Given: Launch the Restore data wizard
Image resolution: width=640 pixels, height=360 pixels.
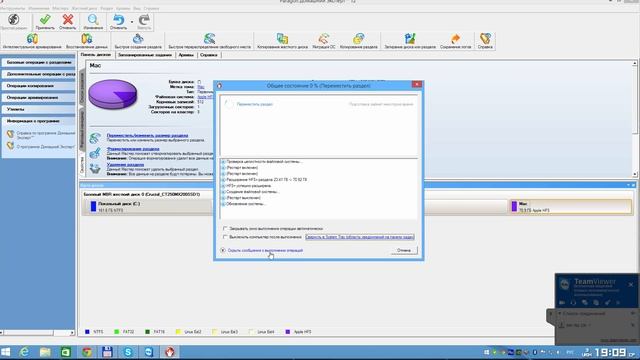Looking at the screenshot, I should pos(87,41).
